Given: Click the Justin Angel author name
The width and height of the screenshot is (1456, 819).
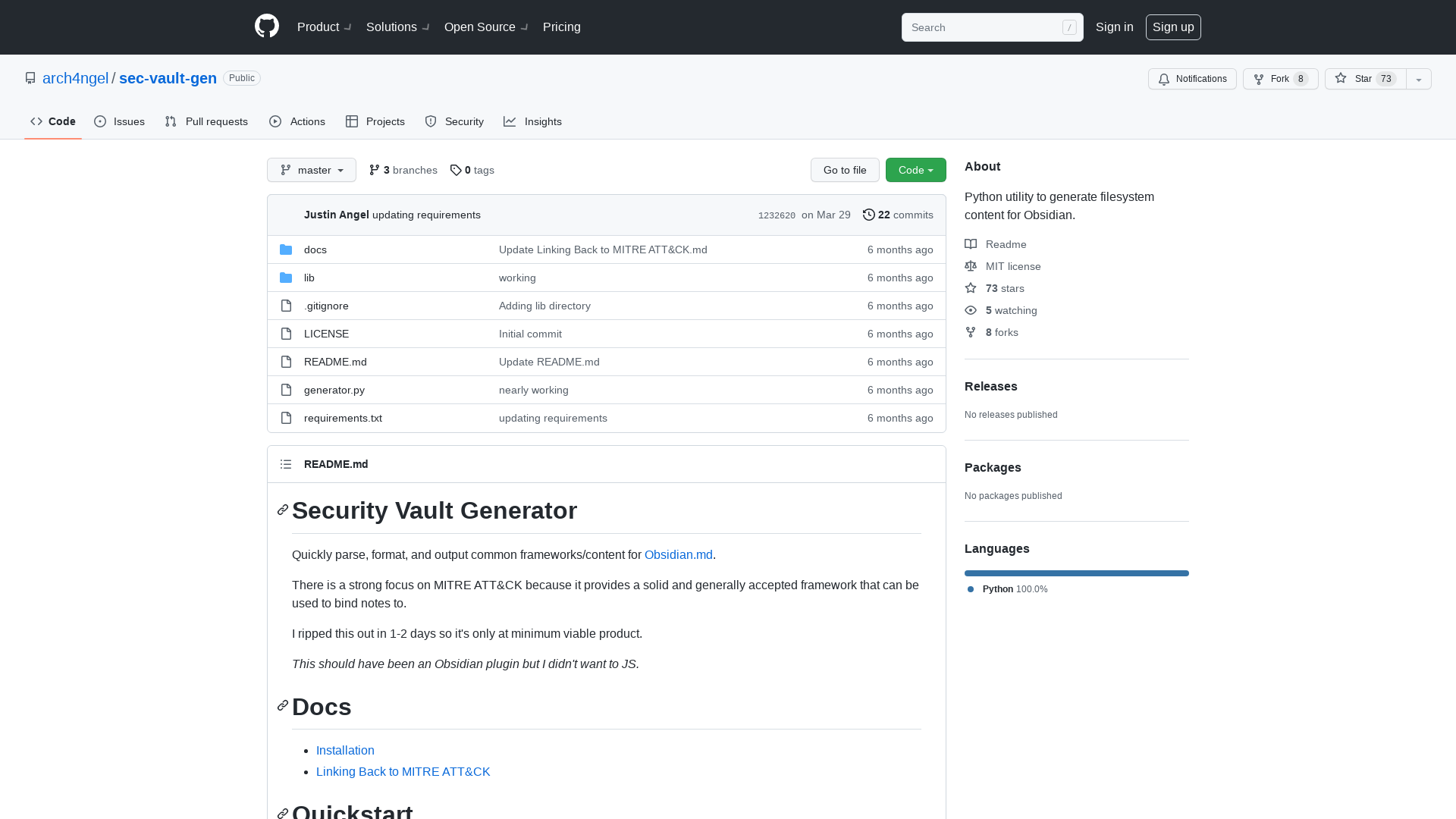Looking at the screenshot, I should [x=337, y=215].
